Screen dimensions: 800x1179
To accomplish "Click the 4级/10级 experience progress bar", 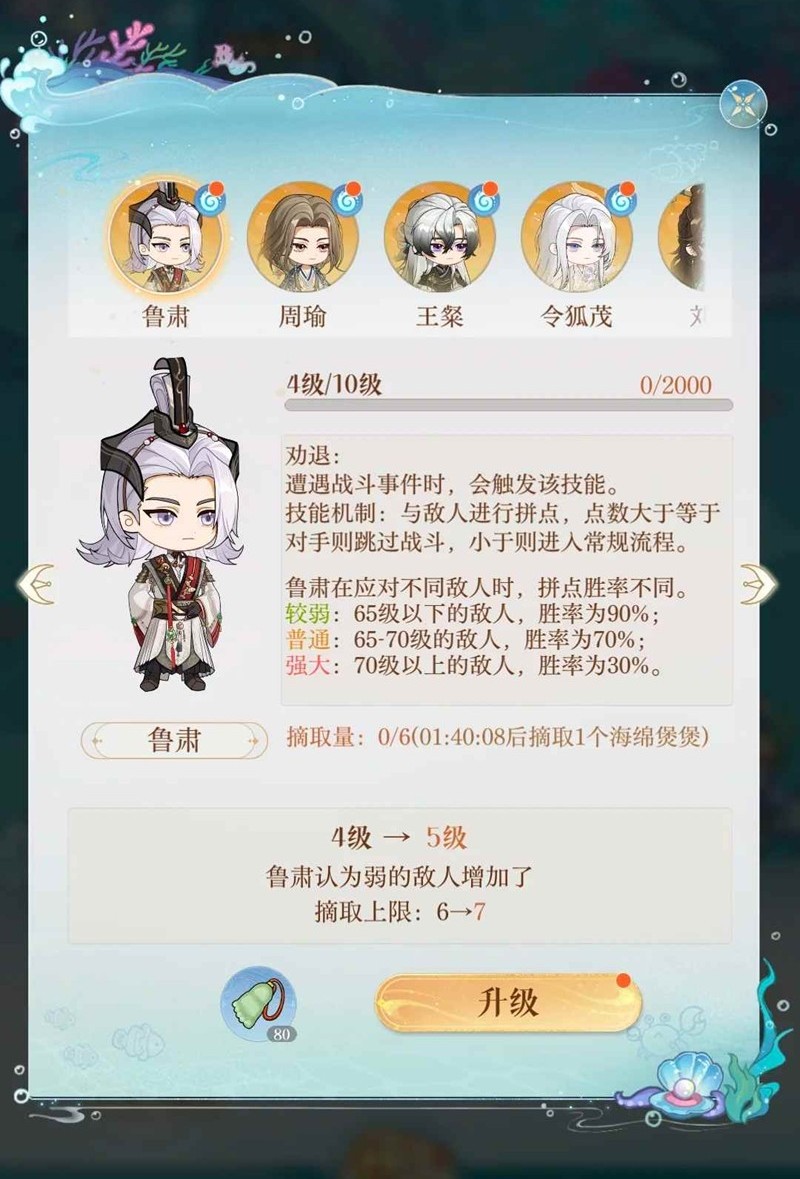I will pos(508,405).
